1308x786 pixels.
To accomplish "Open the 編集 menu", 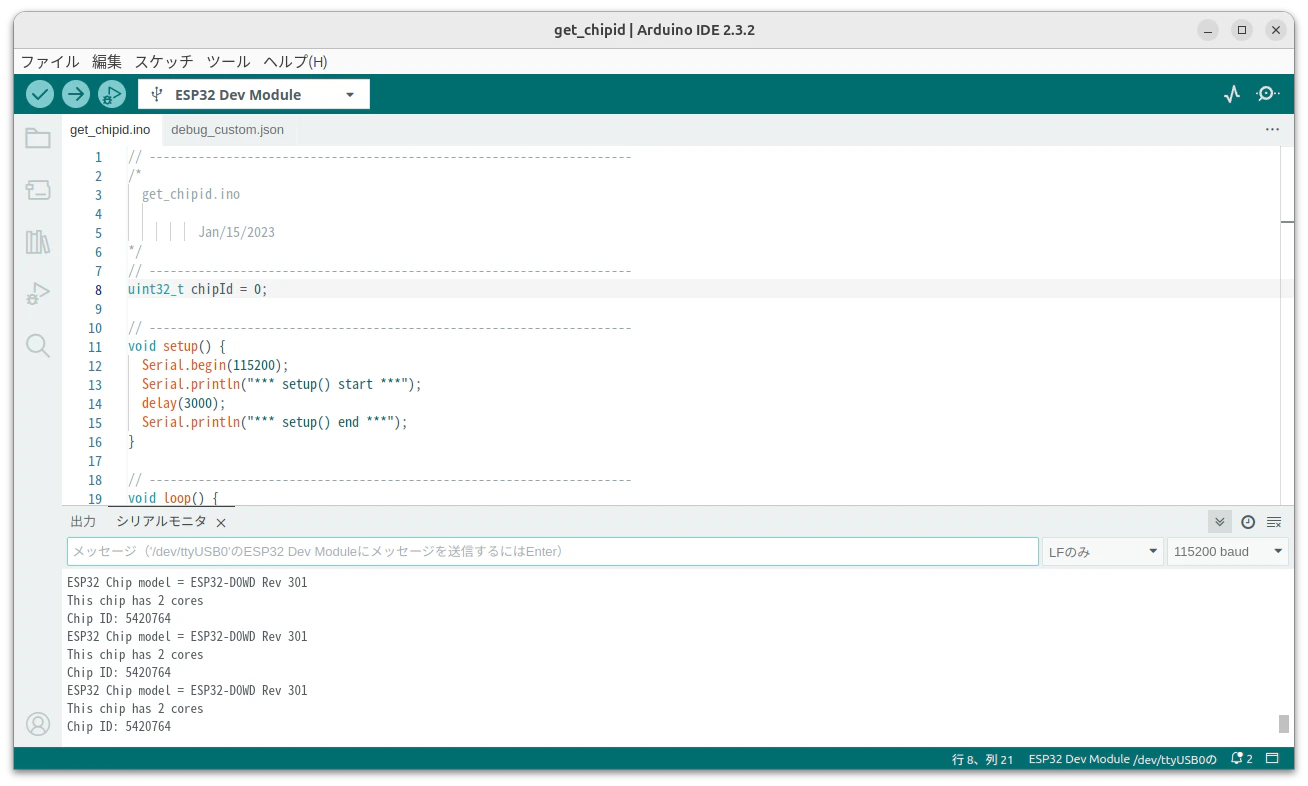I will coord(107,61).
